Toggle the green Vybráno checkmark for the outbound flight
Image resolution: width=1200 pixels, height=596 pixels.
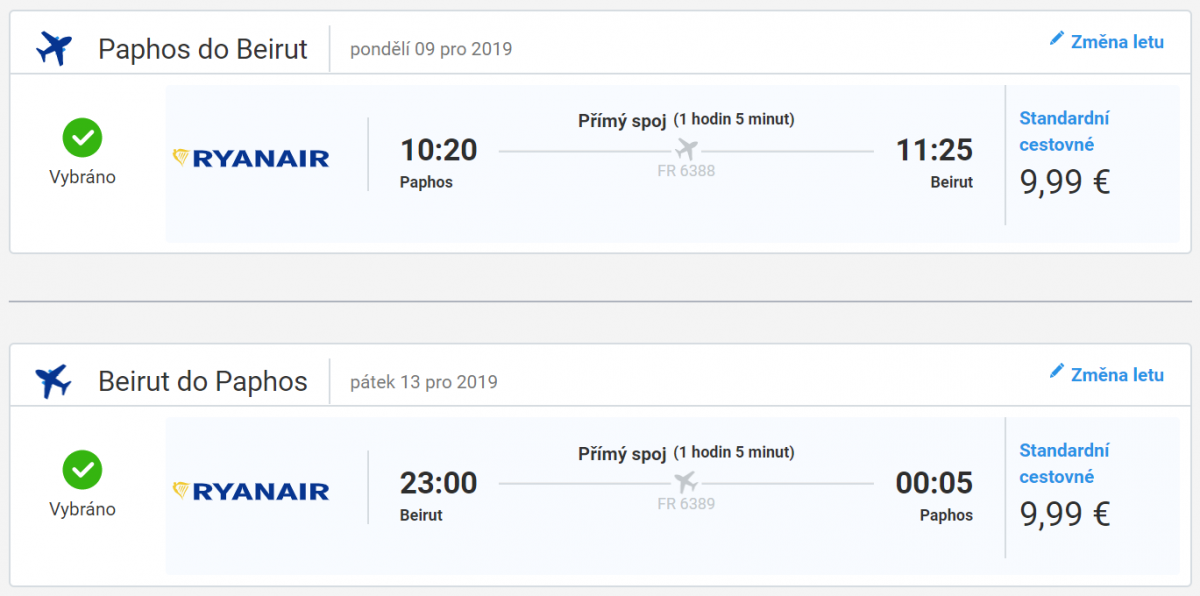click(82, 138)
